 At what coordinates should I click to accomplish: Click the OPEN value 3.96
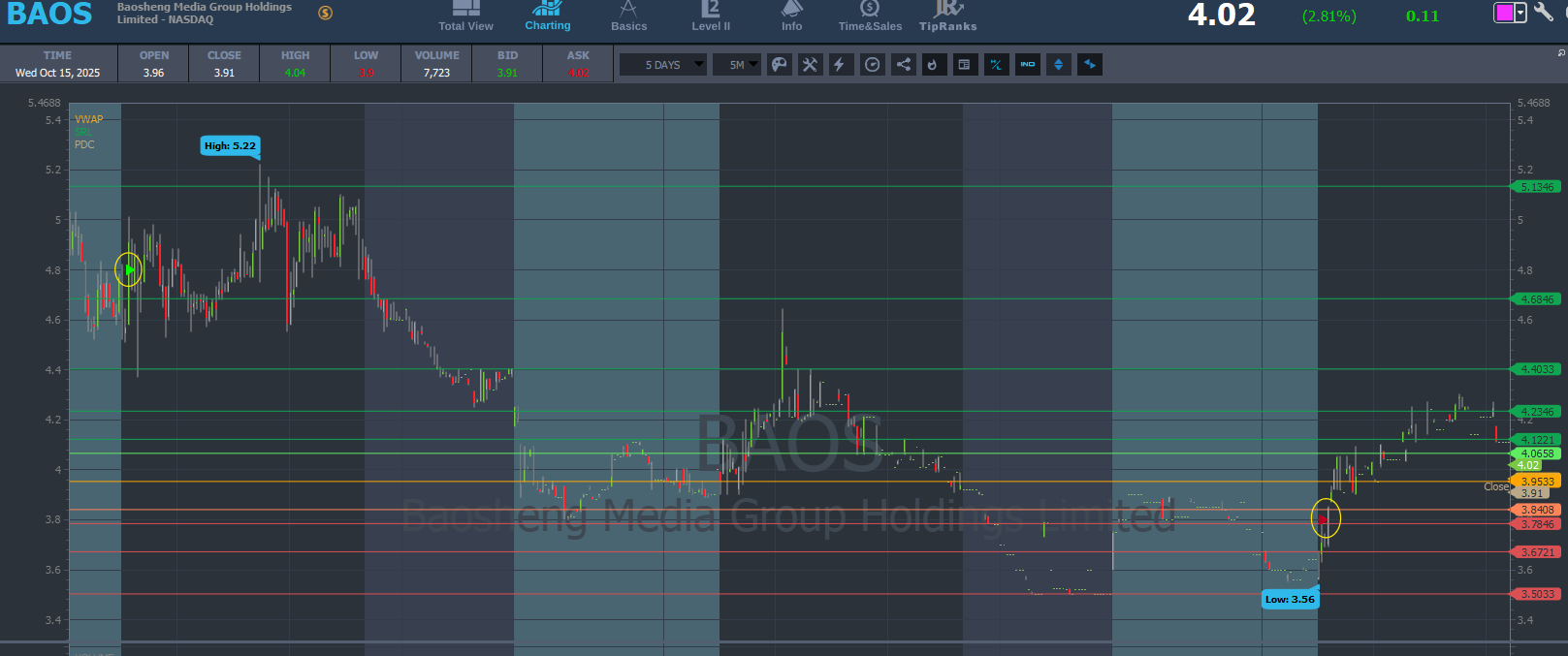click(153, 73)
